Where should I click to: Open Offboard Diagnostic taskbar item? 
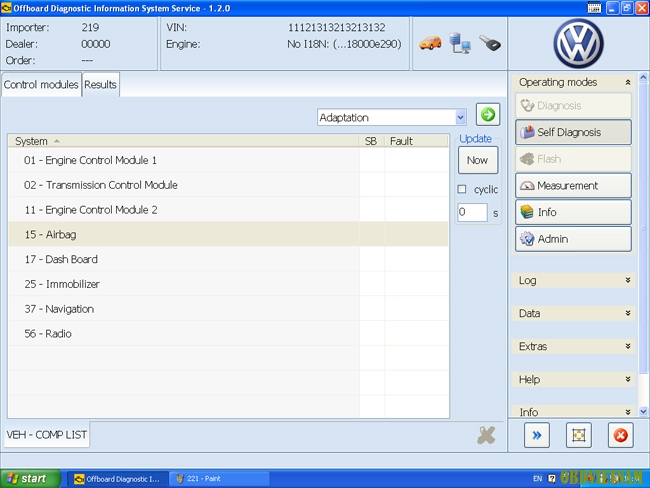[x=117, y=479]
